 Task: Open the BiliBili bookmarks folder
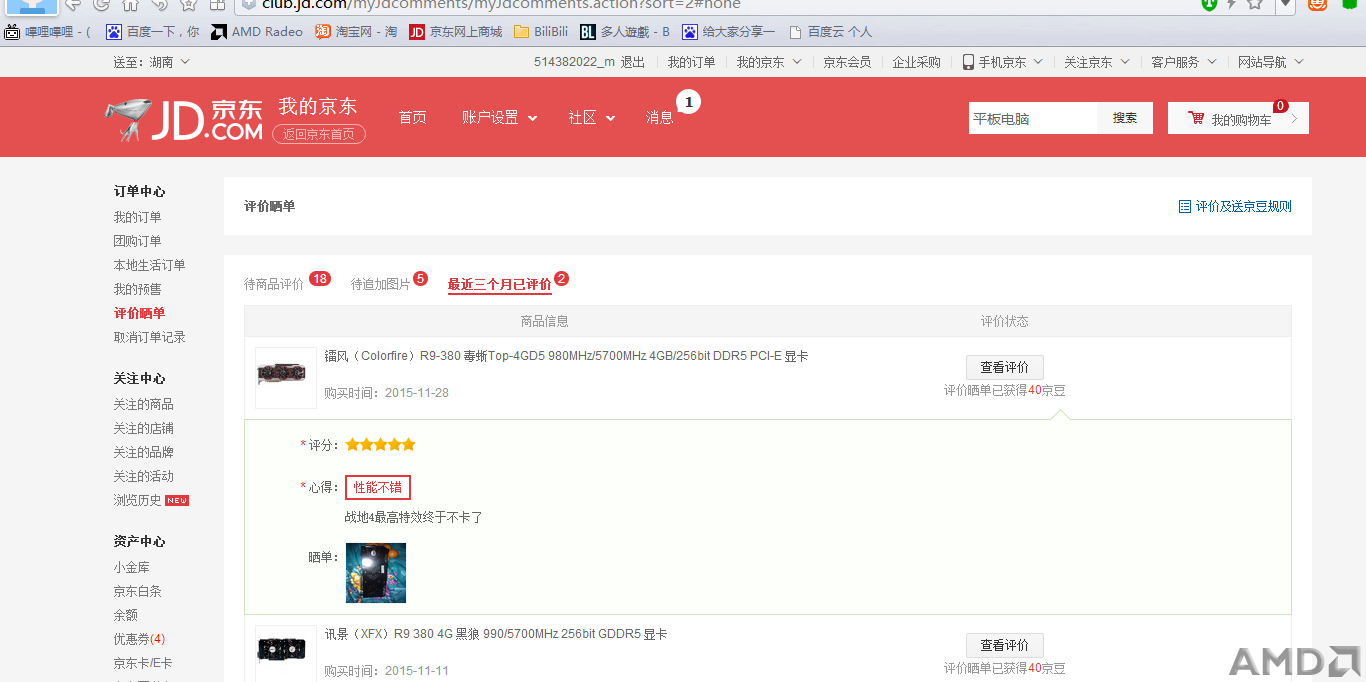point(541,32)
